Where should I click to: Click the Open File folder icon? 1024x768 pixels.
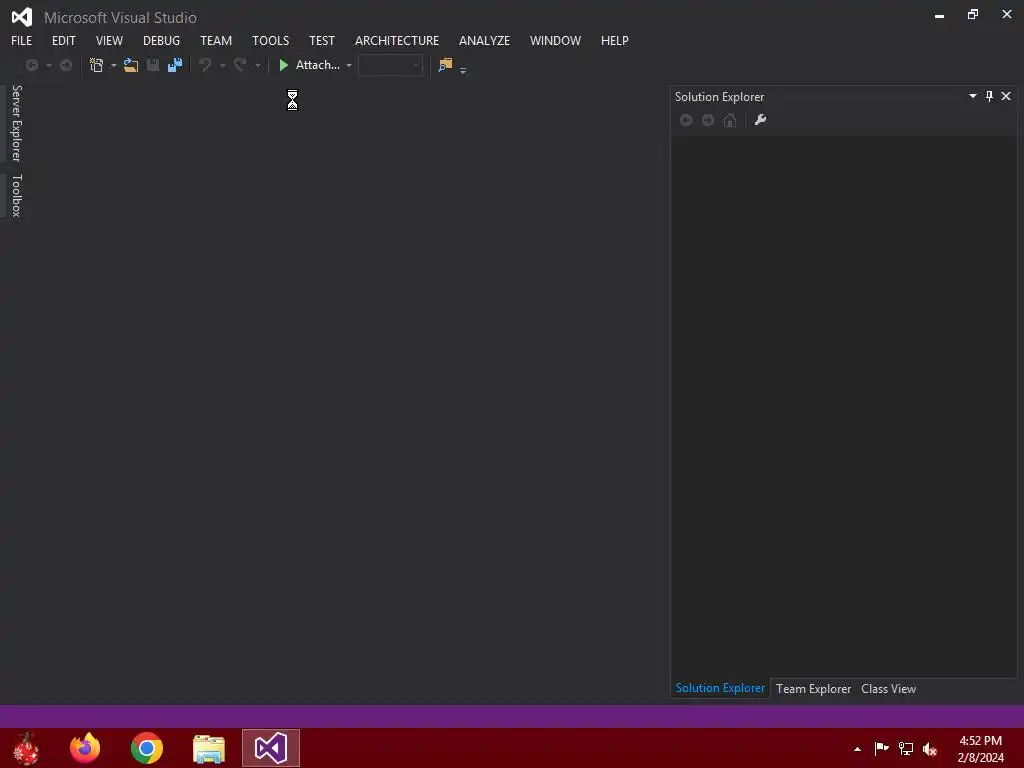pos(131,65)
